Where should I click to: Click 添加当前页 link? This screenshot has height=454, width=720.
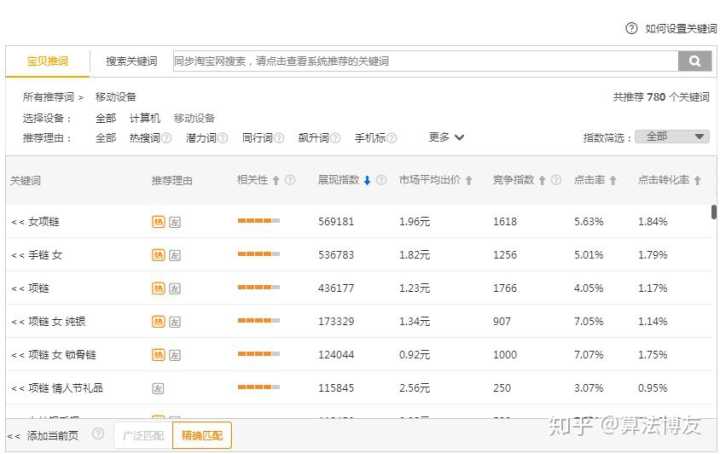(52, 435)
